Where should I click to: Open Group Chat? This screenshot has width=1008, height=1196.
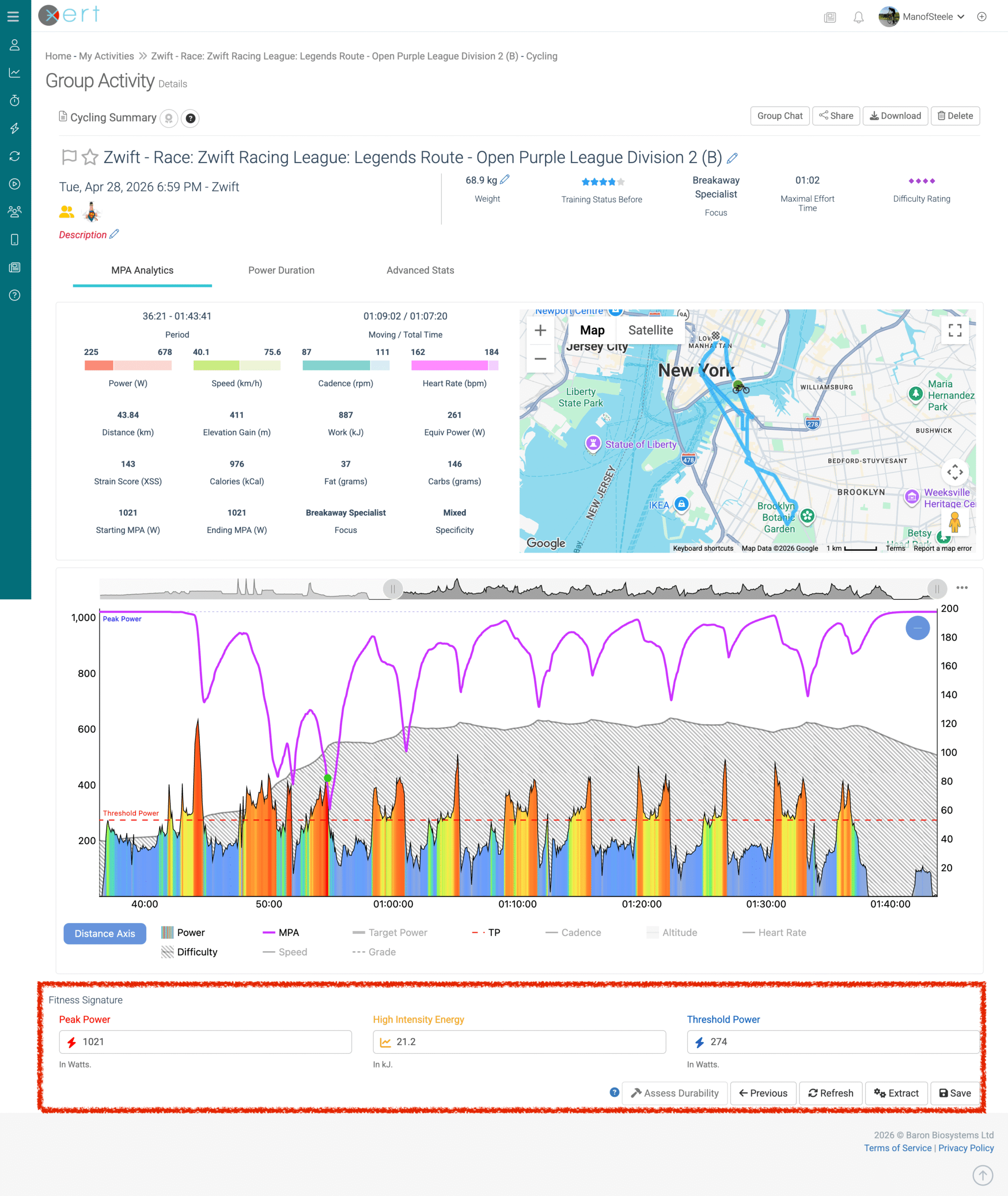780,116
